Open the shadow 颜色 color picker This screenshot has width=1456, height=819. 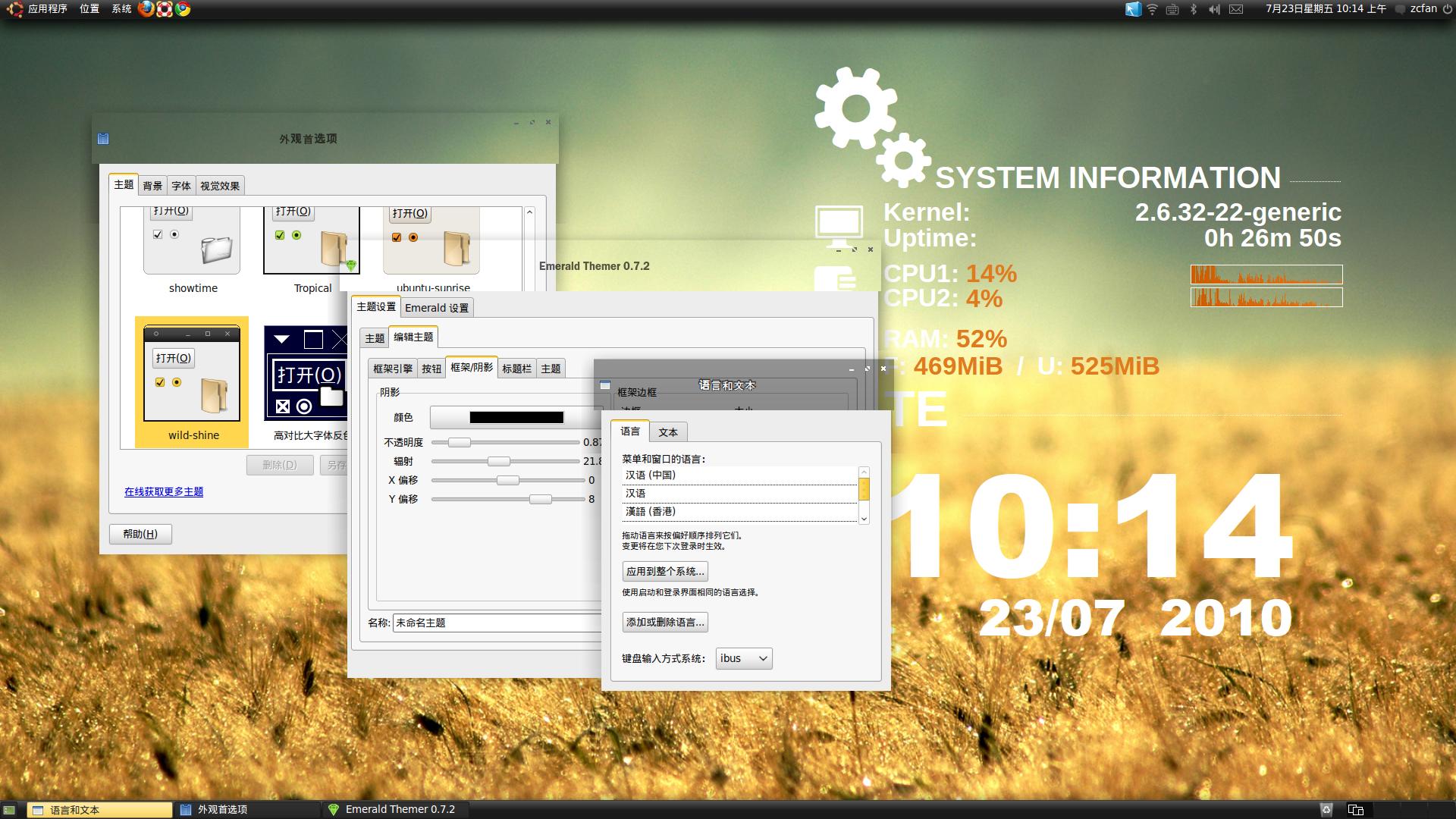click(516, 417)
